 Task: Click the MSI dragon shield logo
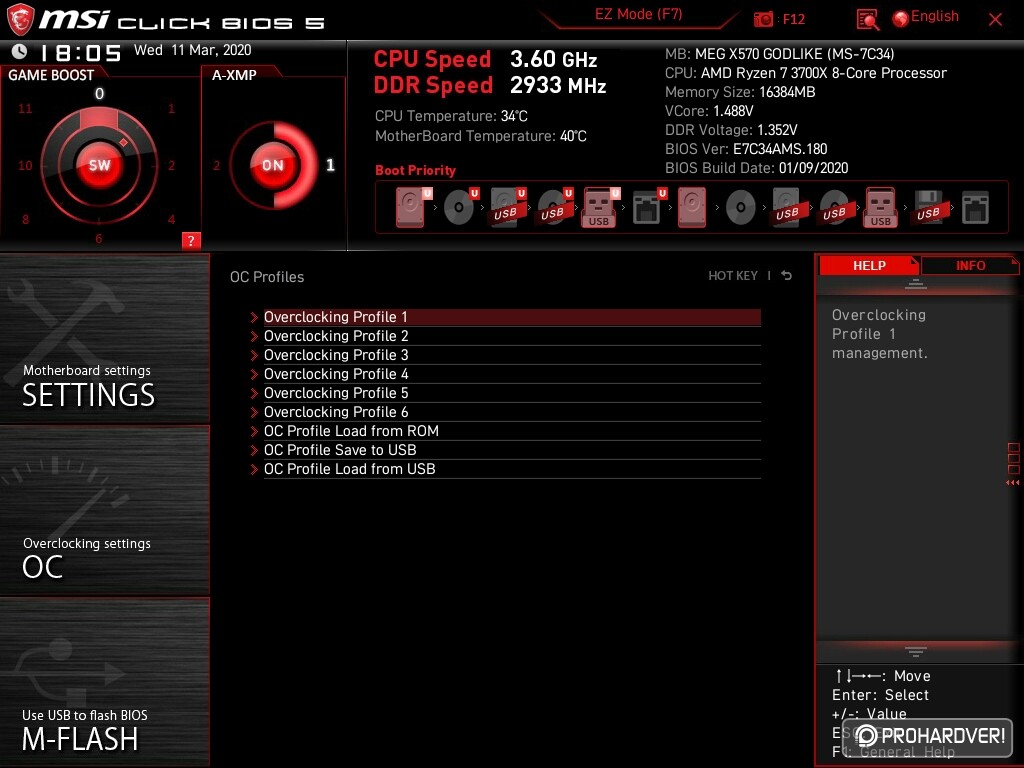tap(20, 20)
